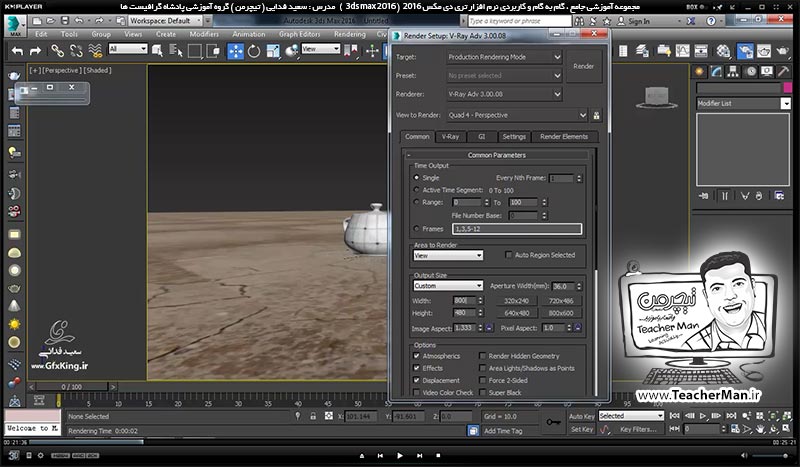Activate the Select and Scale tool
Screen dimensions: 800x467
pyautogui.click(x=273, y=51)
